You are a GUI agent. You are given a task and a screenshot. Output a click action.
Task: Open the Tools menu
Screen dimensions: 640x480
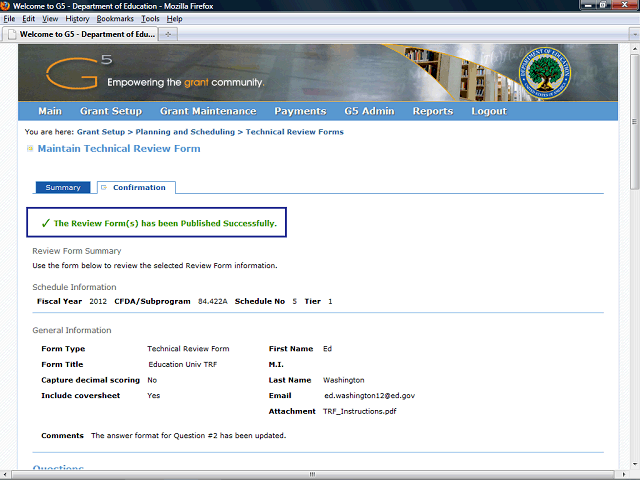[x=150, y=19]
